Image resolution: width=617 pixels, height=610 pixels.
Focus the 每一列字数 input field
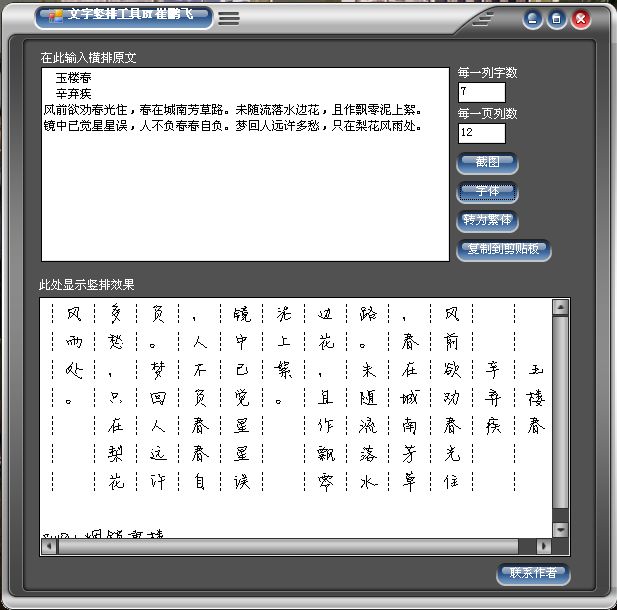[x=481, y=92]
